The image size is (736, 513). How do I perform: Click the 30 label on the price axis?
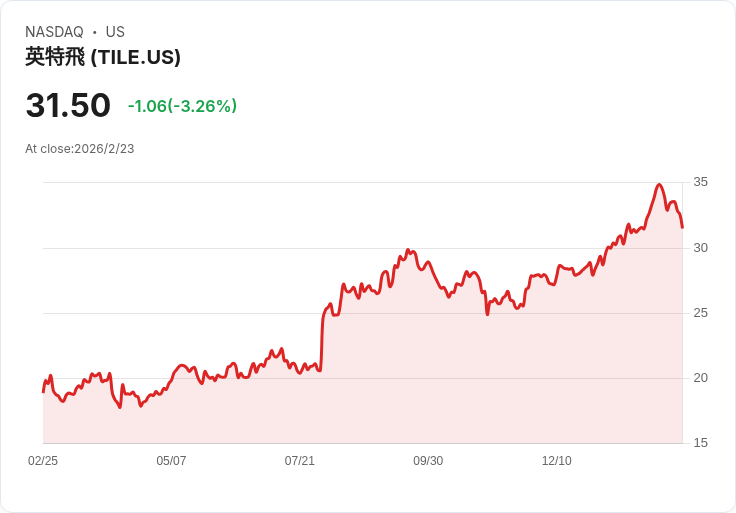pyautogui.click(x=701, y=248)
